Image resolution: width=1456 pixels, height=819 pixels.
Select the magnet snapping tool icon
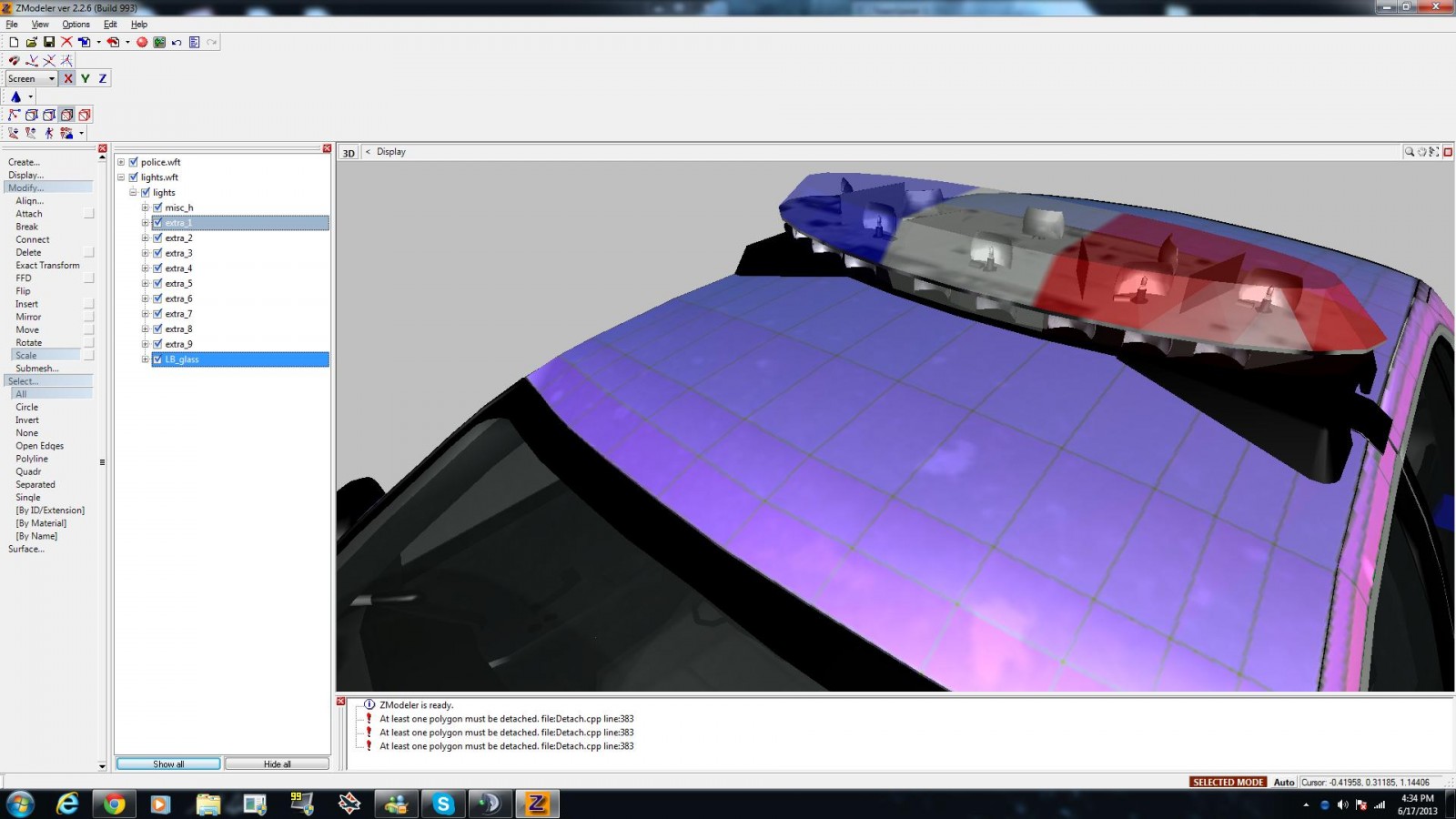15,60
